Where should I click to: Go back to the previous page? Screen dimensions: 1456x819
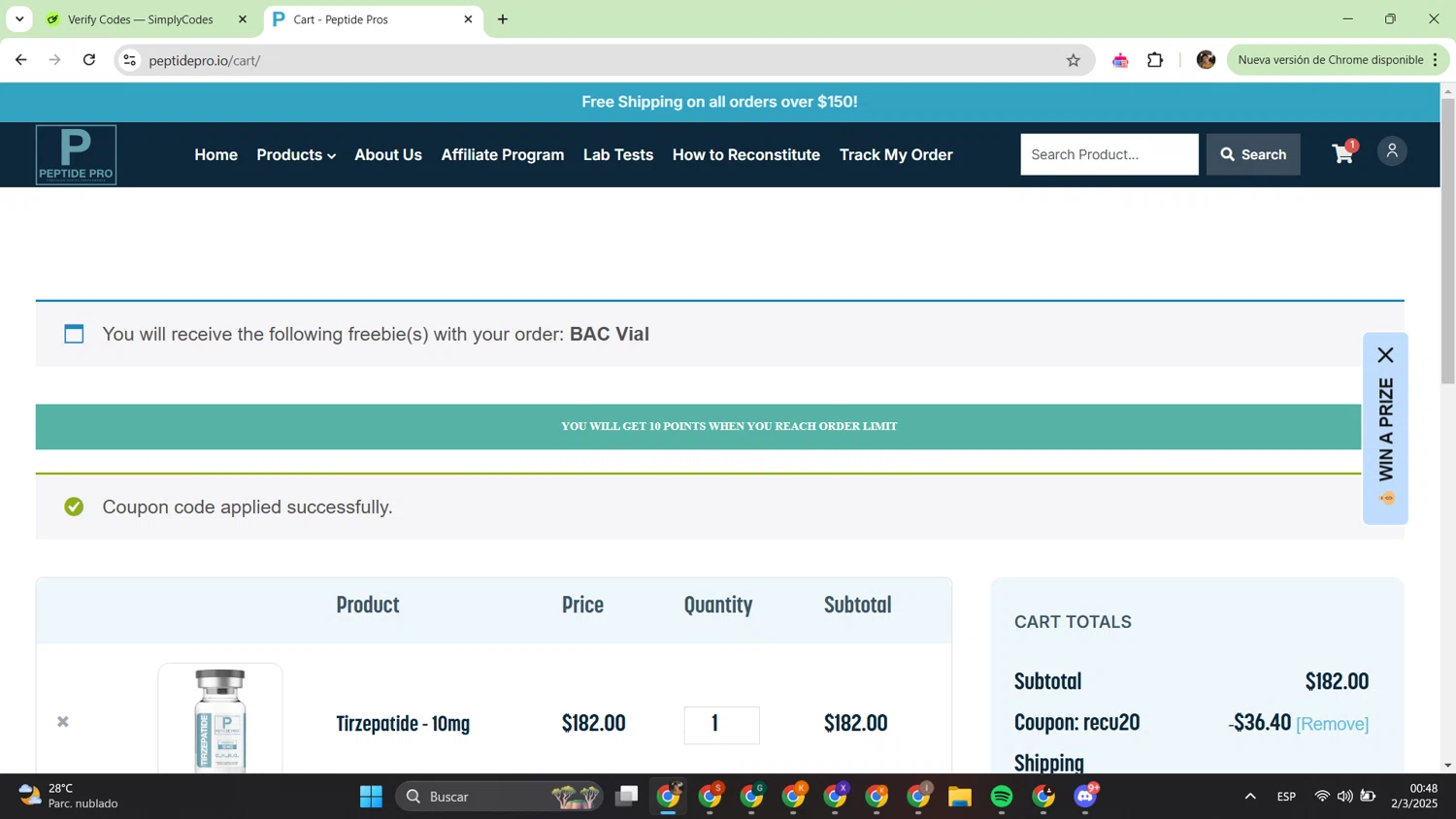point(21,60)
